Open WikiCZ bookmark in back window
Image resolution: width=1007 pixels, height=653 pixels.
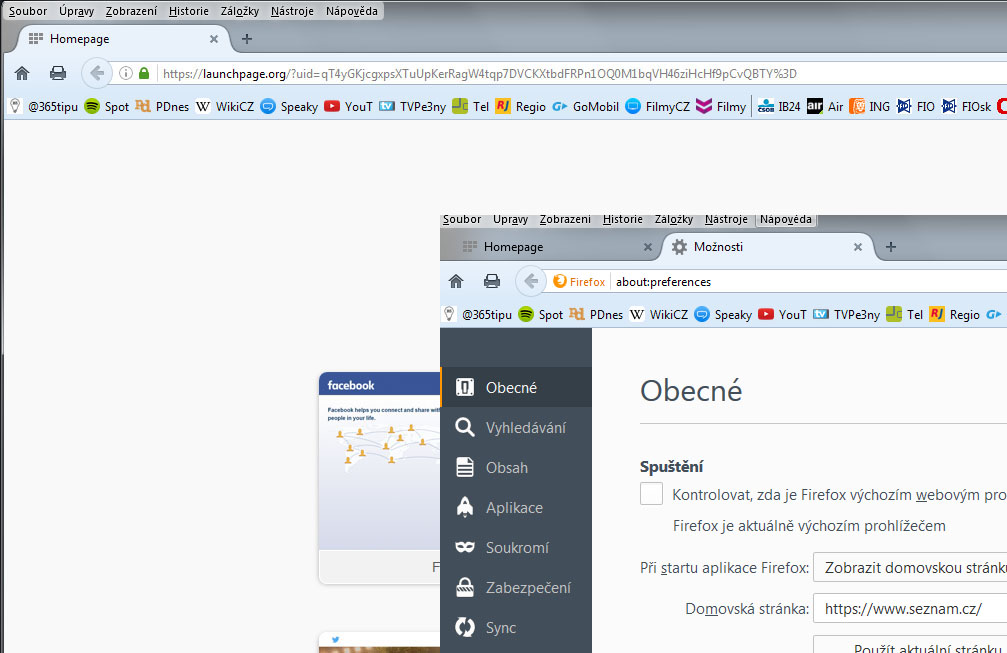tap(225, 107)
